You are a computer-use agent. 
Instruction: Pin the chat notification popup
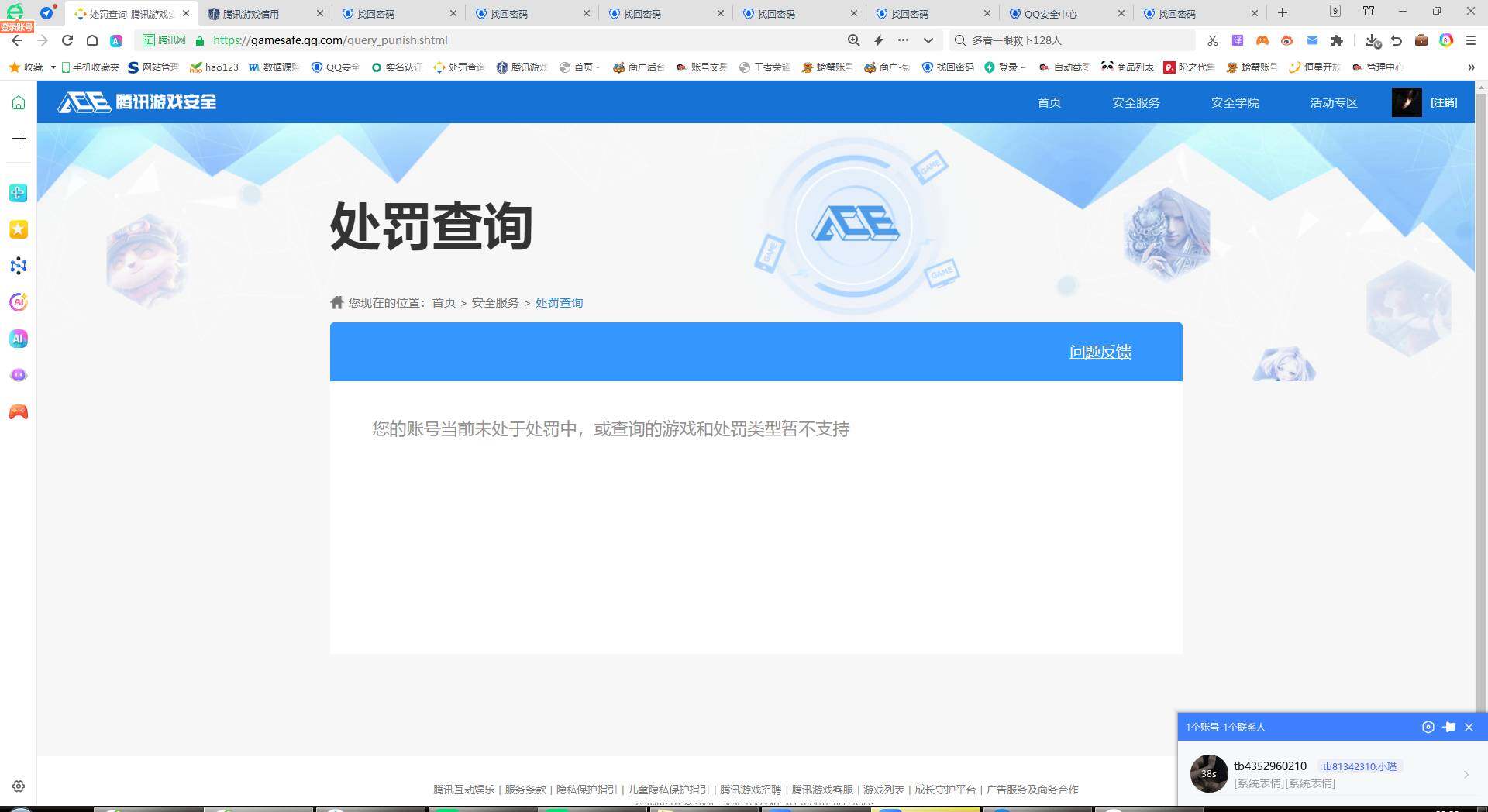tap(1448, 727)
